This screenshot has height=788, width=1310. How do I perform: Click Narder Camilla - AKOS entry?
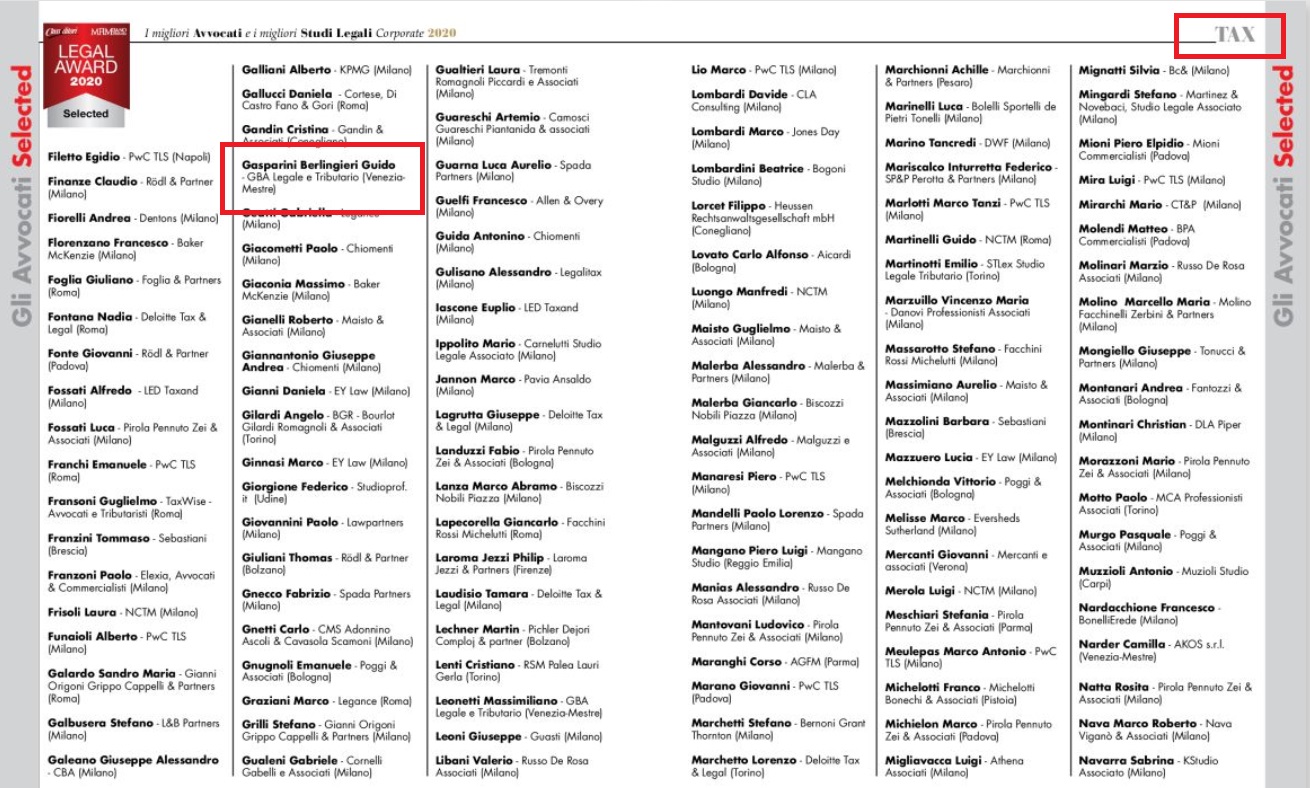(x=1152, y=651)
